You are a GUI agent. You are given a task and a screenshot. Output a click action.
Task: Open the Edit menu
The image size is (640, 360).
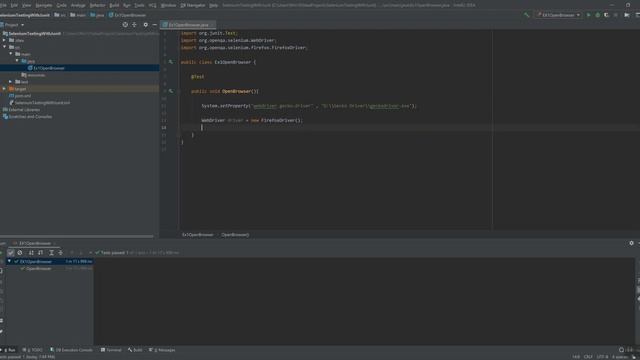pos(14,5)
